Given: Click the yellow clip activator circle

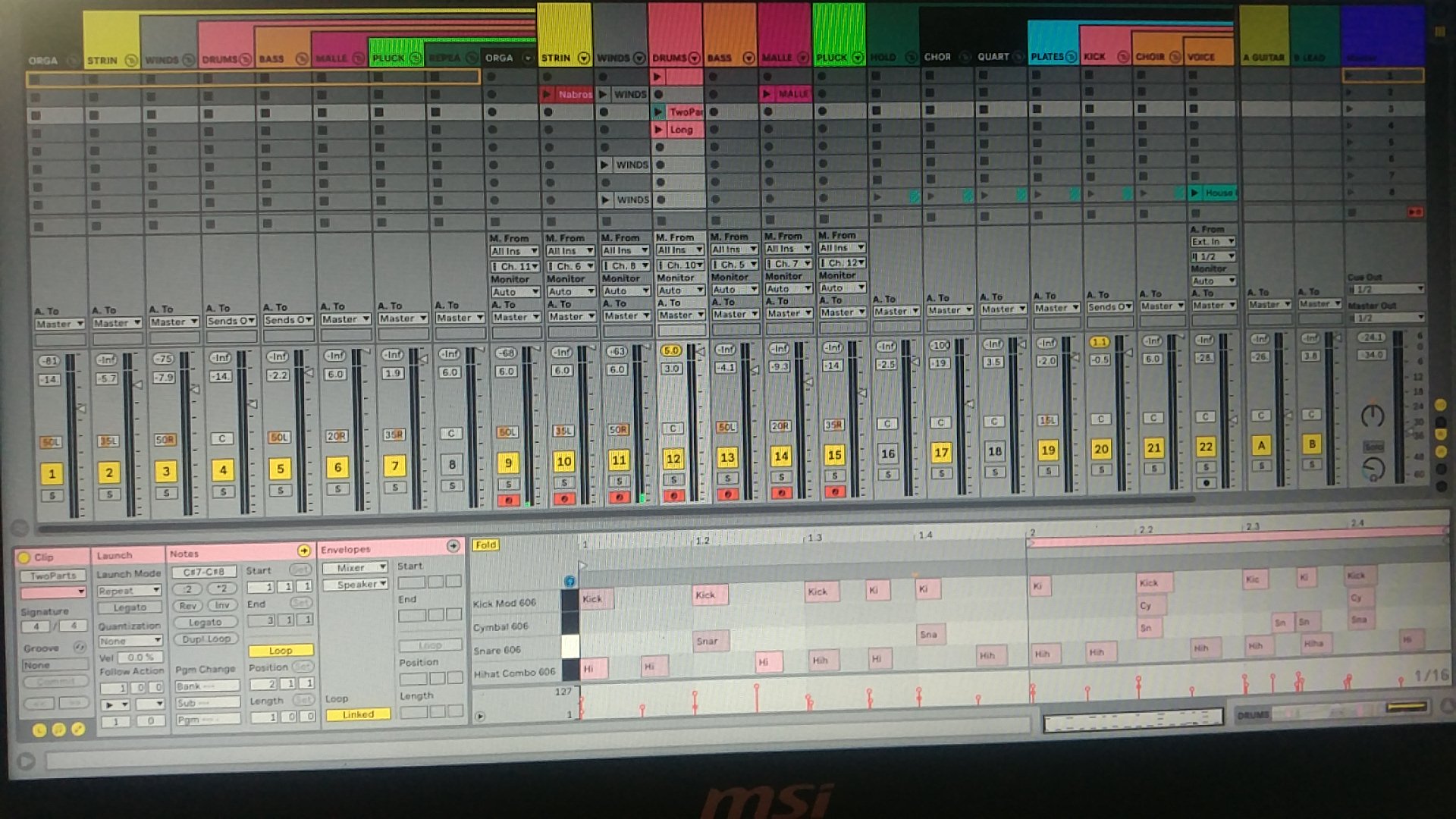Looking at the screenshot, I should tap(24, 557).
